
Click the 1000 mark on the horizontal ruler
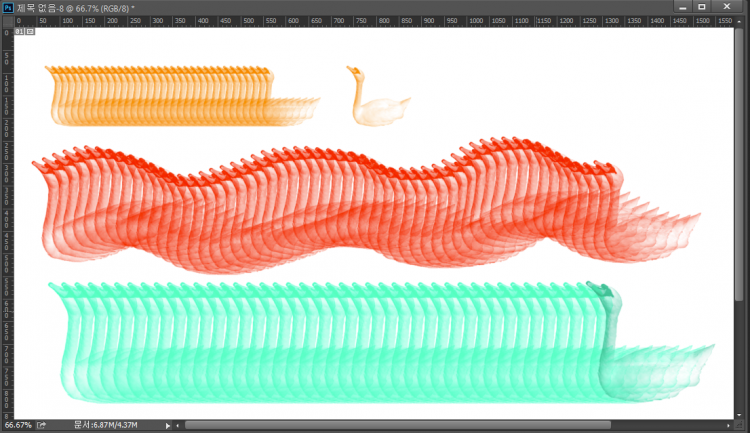(476, 21)
